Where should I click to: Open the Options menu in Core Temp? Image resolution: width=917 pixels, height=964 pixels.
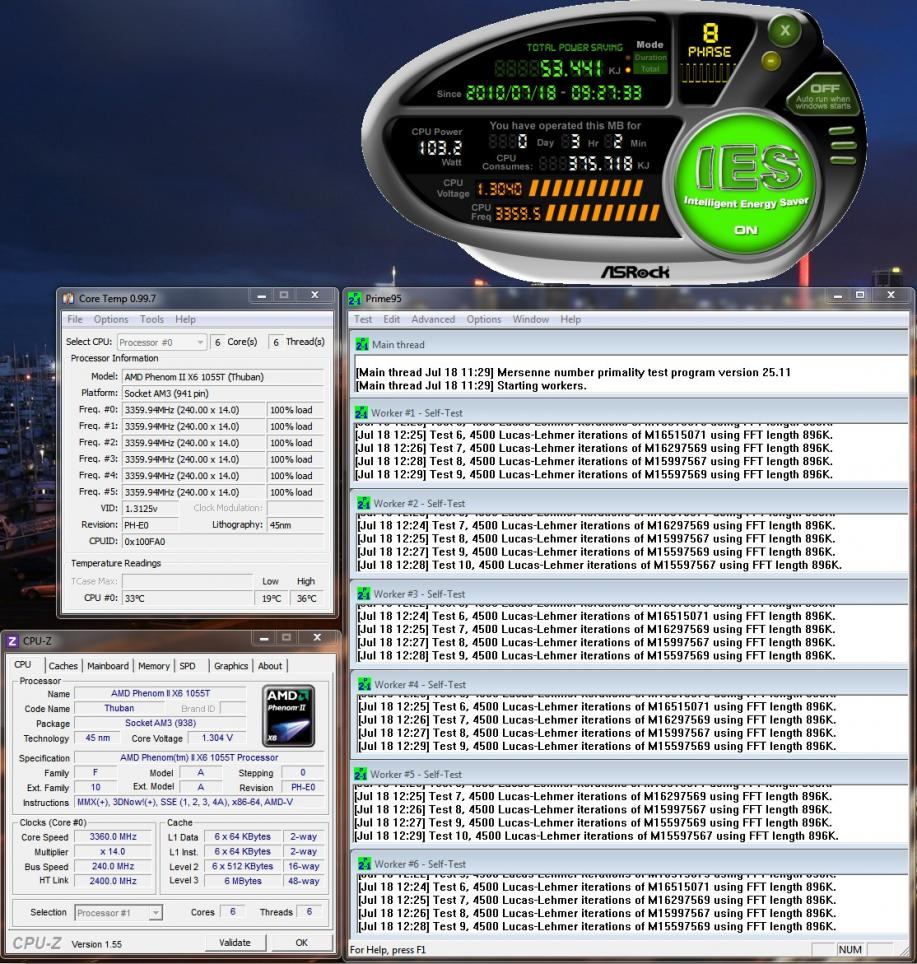coord(111,319)
